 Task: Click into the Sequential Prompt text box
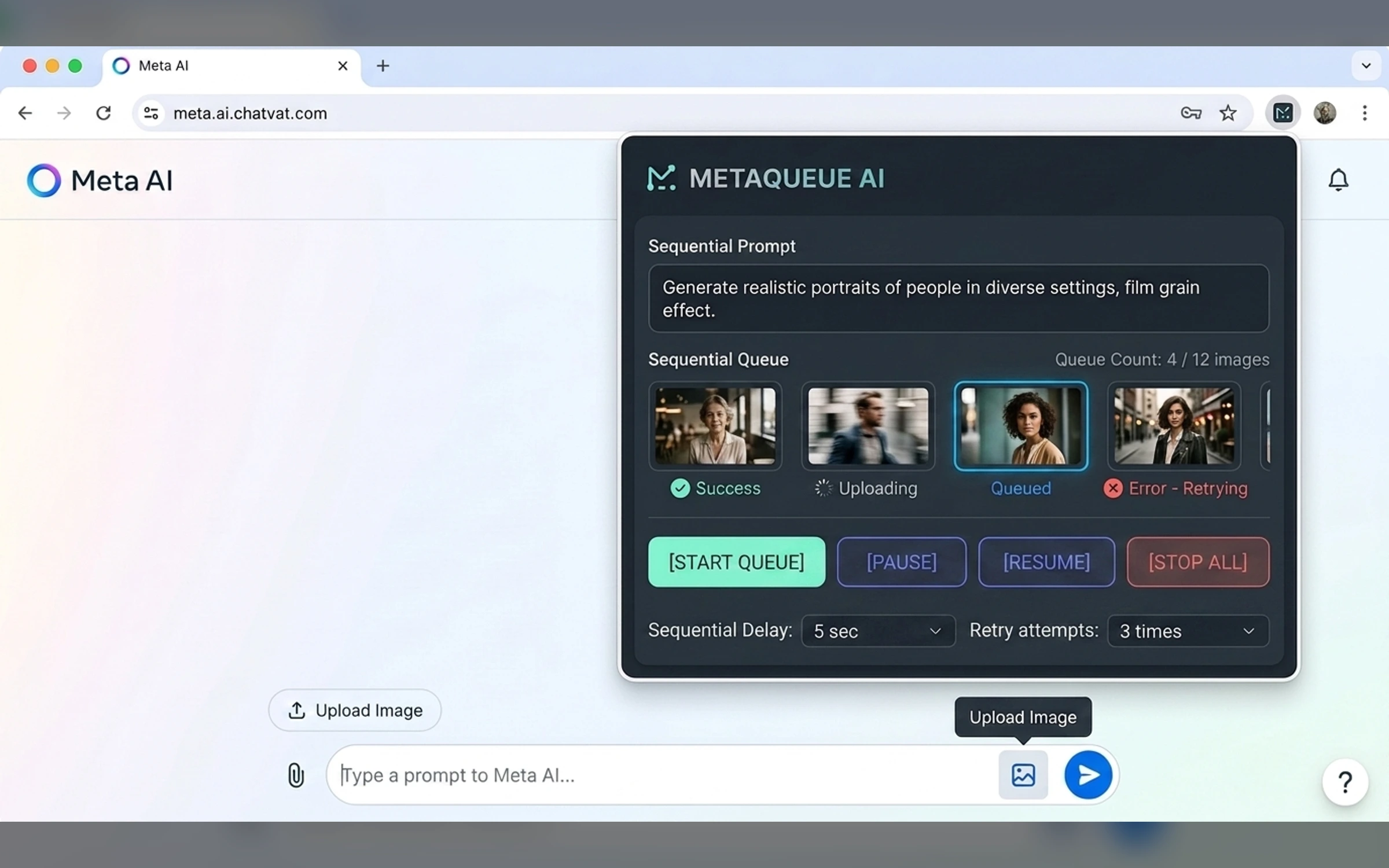(958, 299)
